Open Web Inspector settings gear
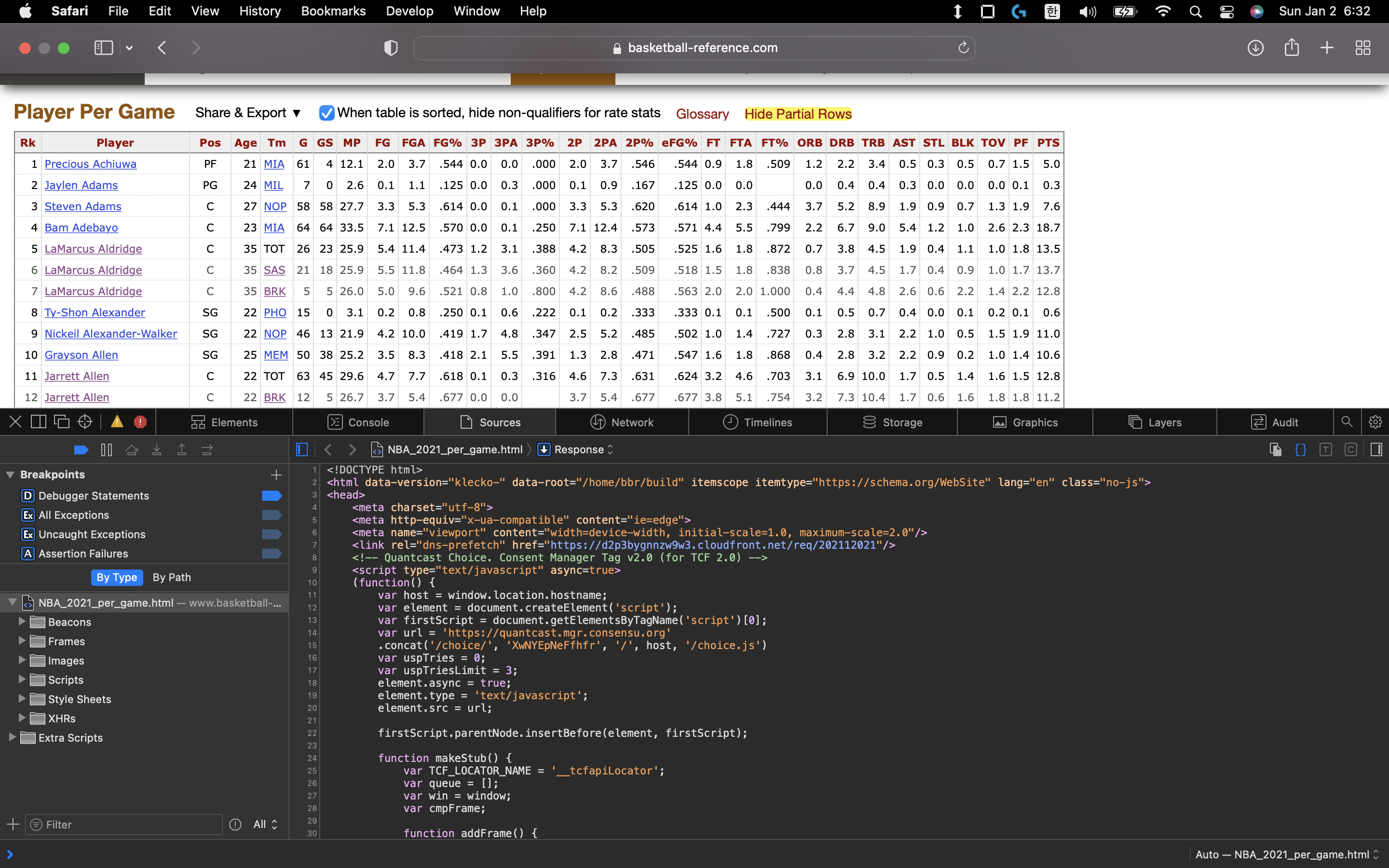Screen dimensions: 1389x868 point(1375,422)
